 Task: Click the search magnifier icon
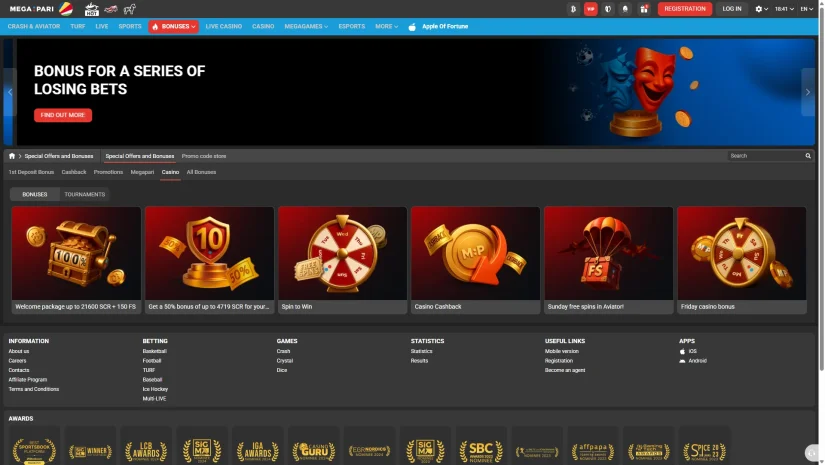coord(808,156)
